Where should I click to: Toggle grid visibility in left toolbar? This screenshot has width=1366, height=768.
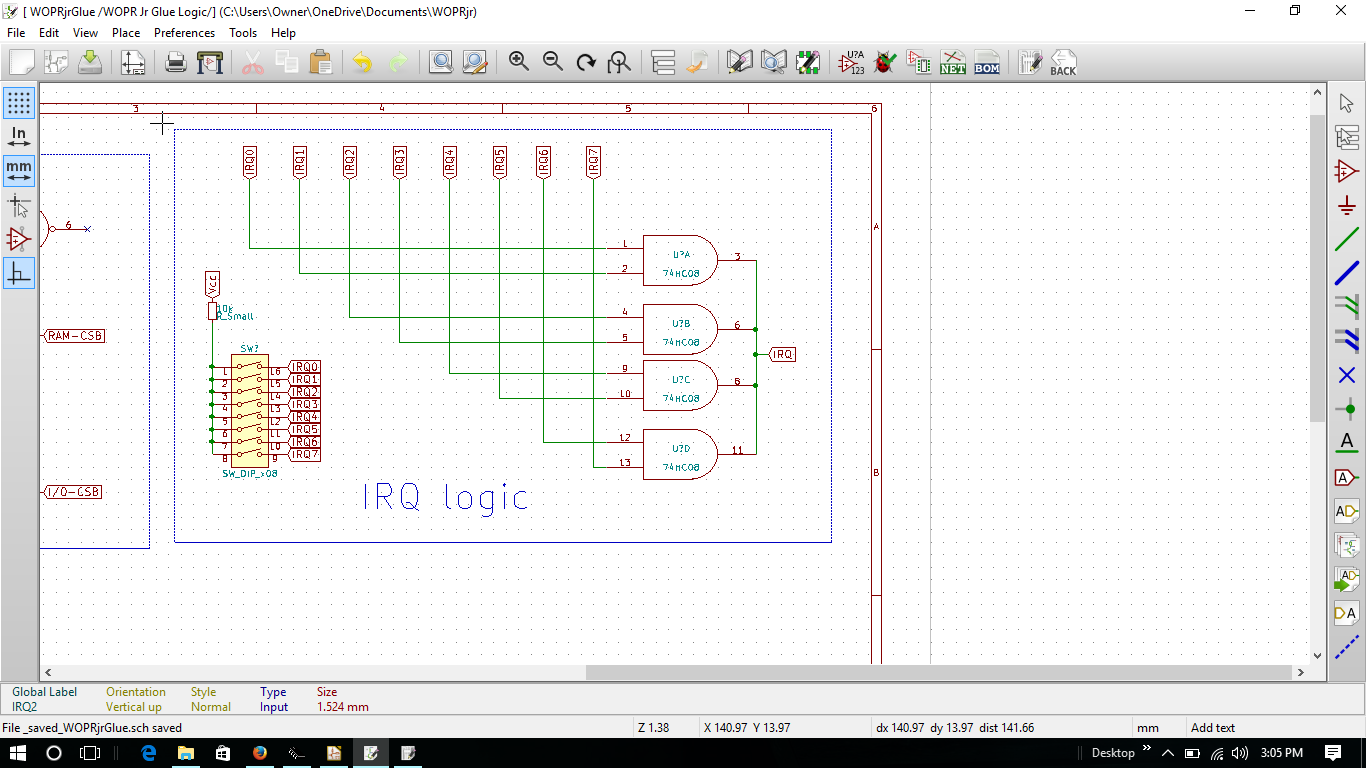pyautogui.click(x=19, y=102)
